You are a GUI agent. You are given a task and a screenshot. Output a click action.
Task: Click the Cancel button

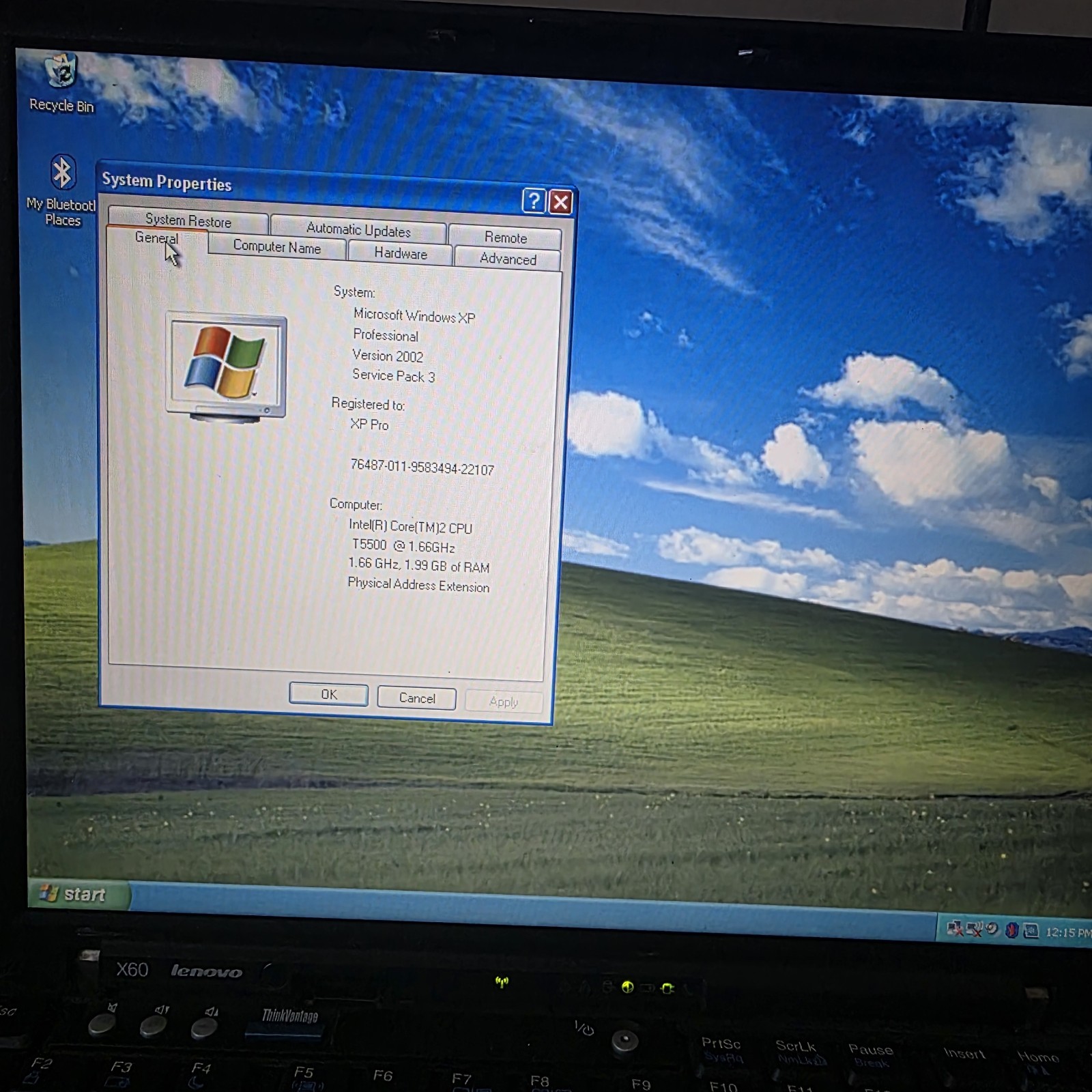coord(417,698)
